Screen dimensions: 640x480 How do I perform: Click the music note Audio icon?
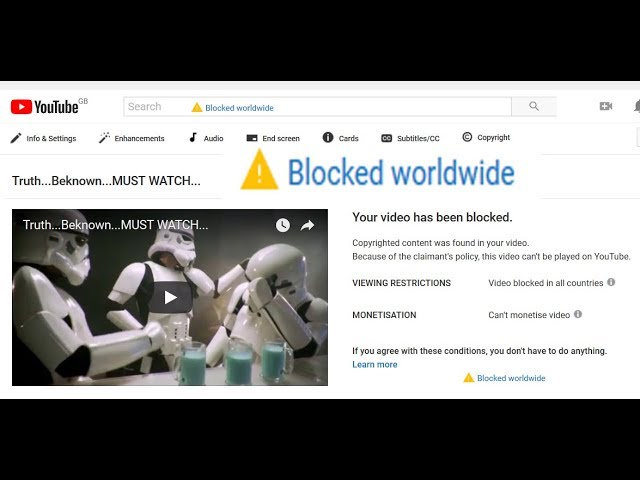(x=193, y=138)
